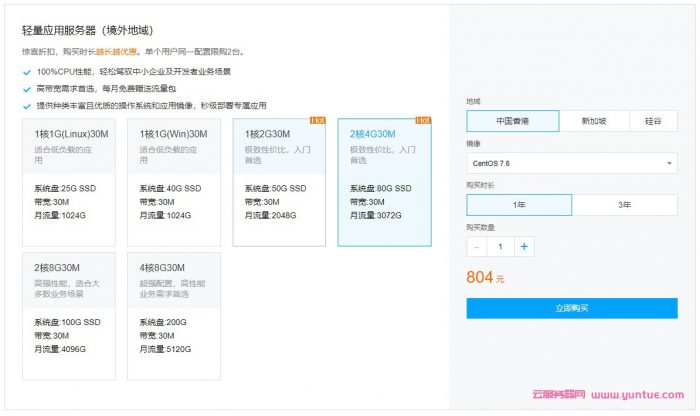Viewport: 700px width, 416px height.
Task: Click the image dropdown arrow
Action: click(669, 163)
